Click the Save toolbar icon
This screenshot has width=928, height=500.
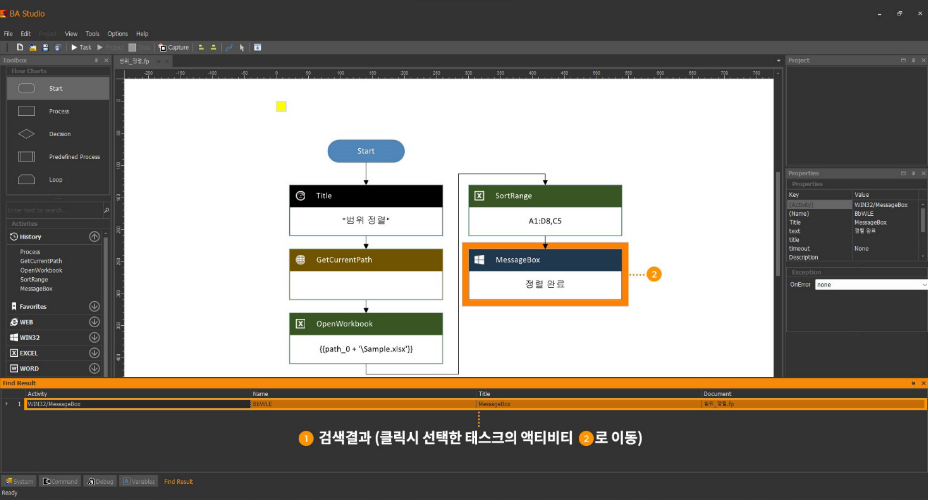point(45,47)
